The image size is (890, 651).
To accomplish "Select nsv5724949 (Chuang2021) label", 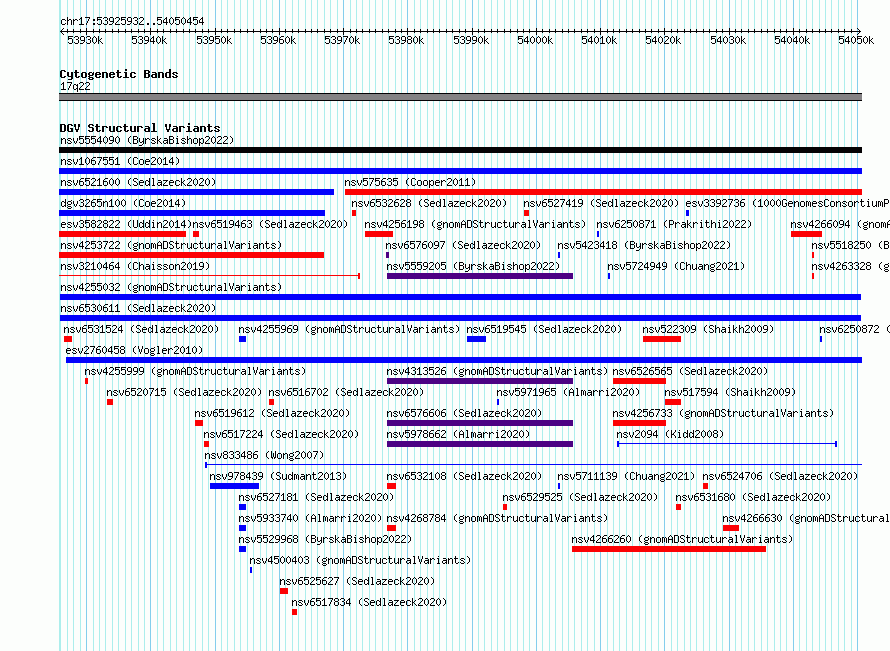I will [675, 266].
